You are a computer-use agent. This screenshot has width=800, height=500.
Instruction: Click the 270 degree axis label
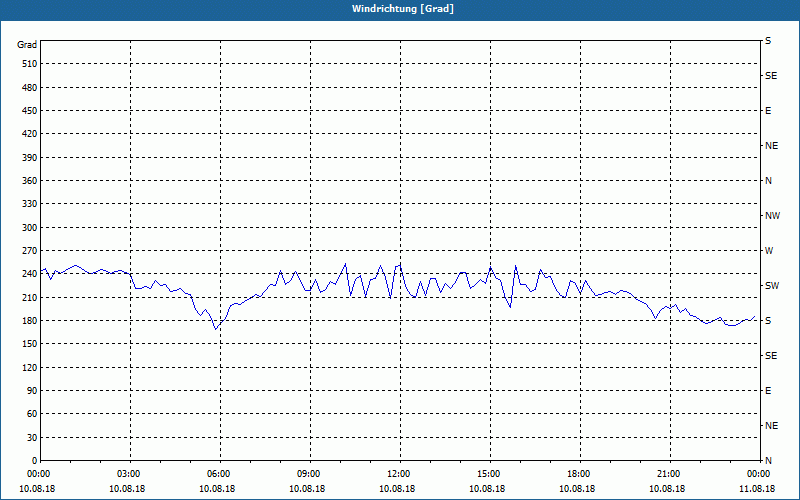(x=30, y=251)
